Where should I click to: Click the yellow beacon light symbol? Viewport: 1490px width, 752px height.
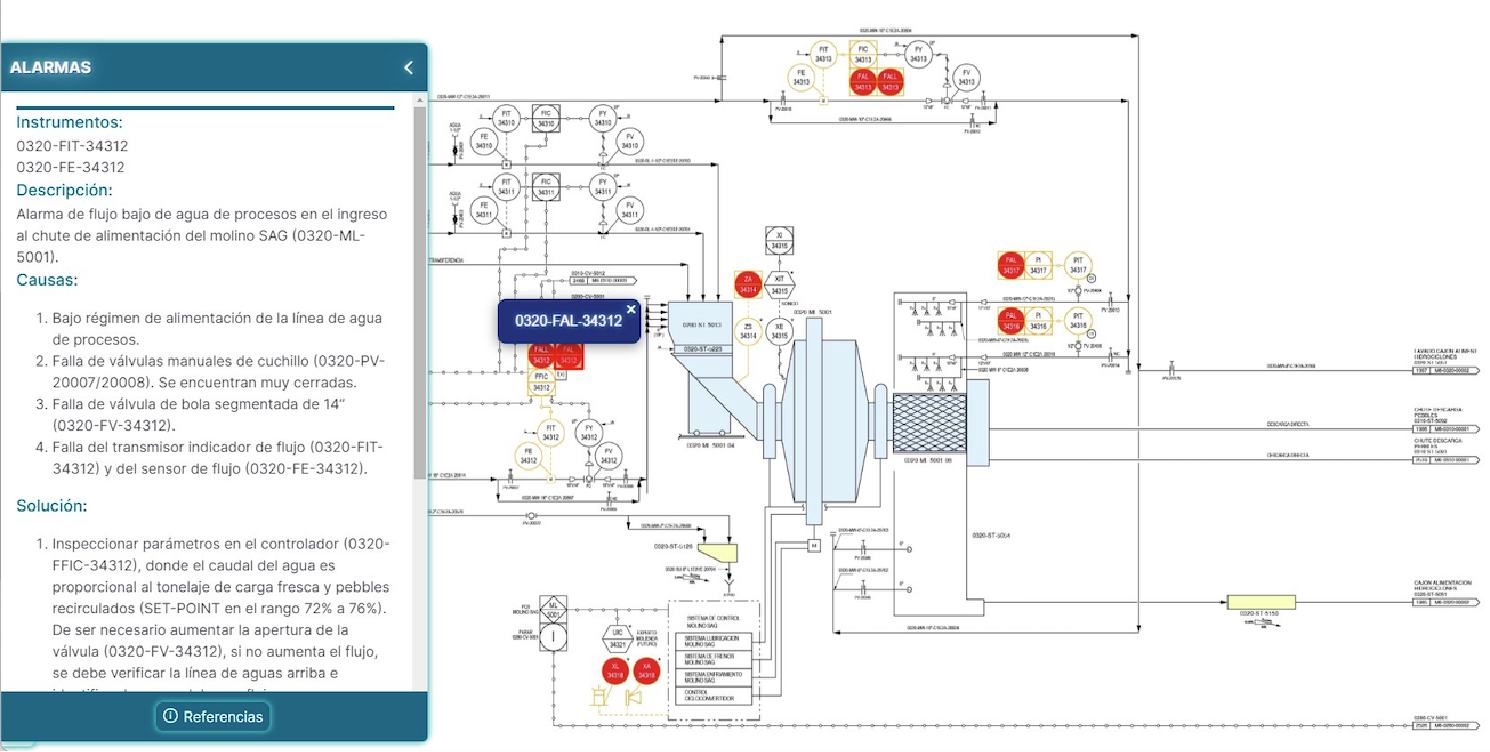600,698
